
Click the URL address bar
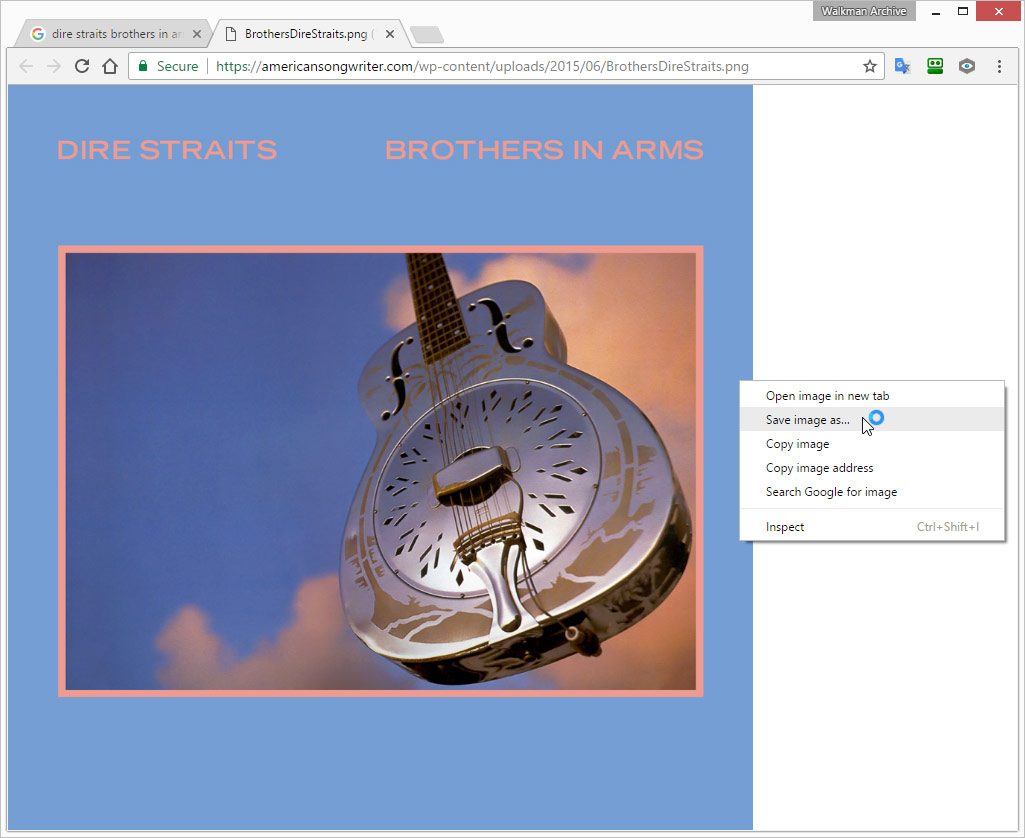[507, 66]
